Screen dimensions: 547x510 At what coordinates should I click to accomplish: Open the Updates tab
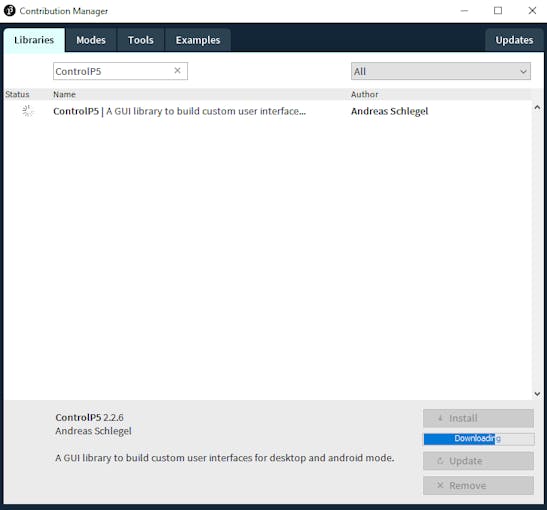point(514,40)
